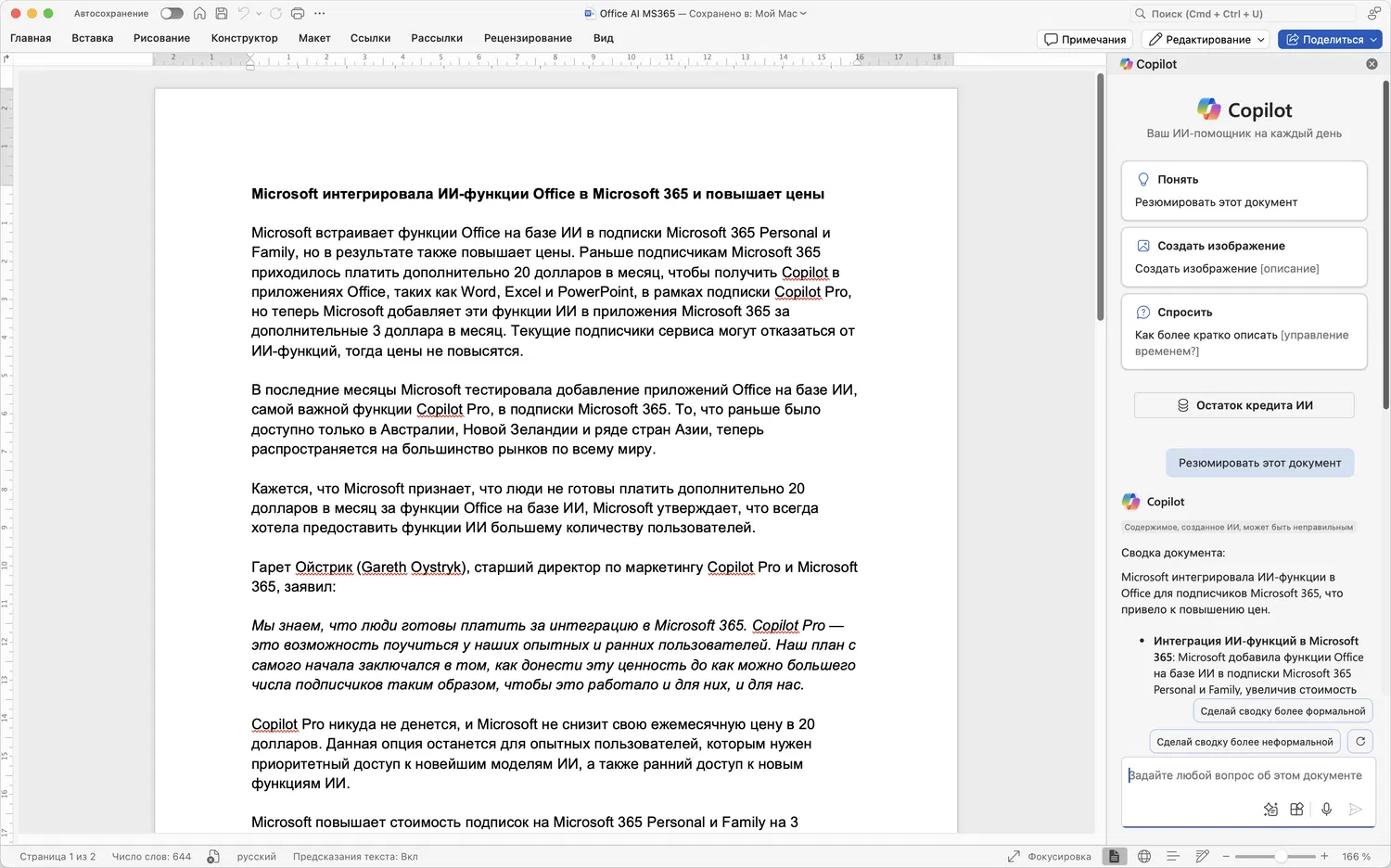Open the Примечания comments button
Screen dimensions: 1391x868
[1085, 40]
